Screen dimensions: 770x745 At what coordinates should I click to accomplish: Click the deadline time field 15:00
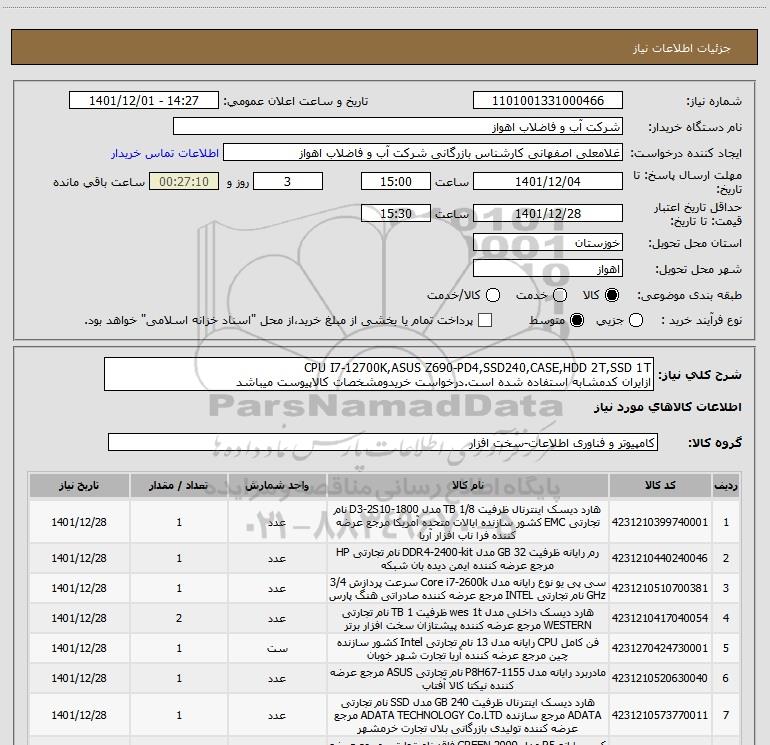point(396,182)
